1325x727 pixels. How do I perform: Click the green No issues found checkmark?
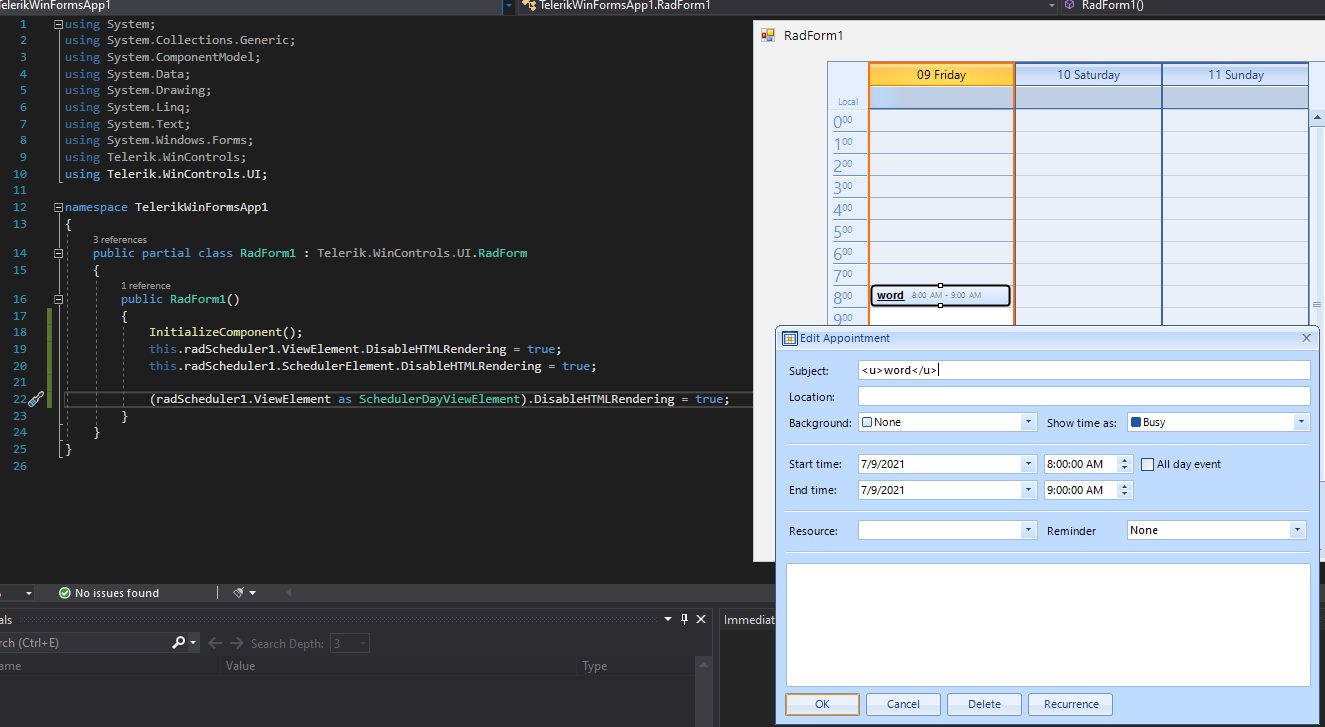click(x=65, y=593)
